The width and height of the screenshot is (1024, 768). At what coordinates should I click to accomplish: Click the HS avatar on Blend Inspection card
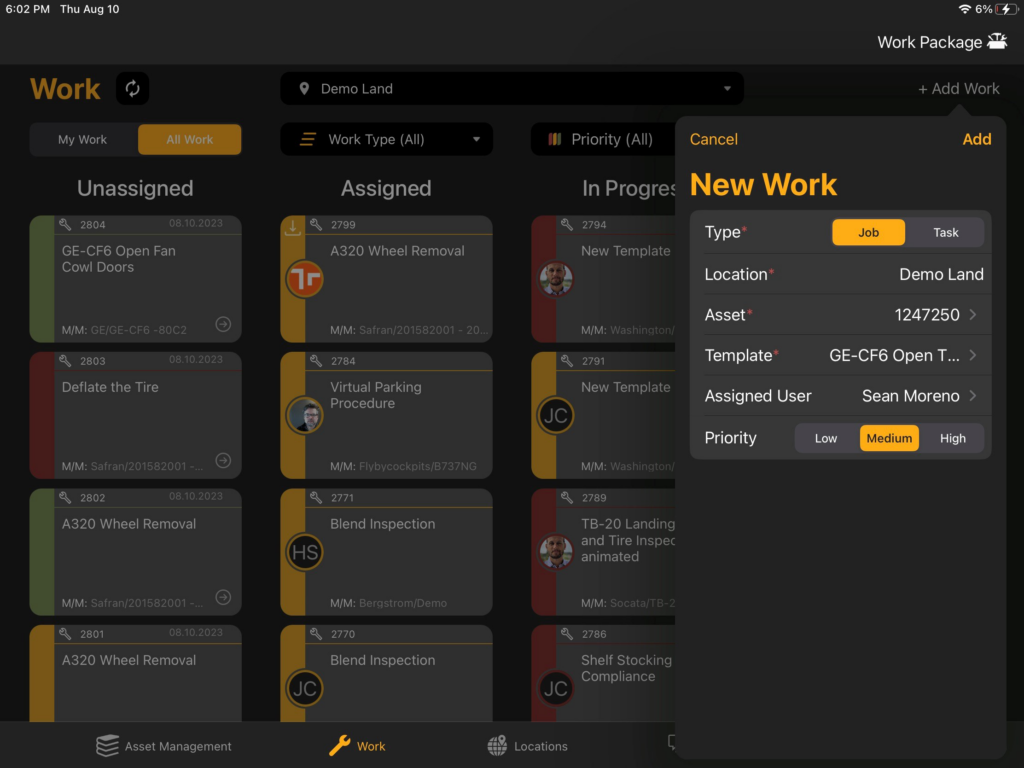click(304, 552)
